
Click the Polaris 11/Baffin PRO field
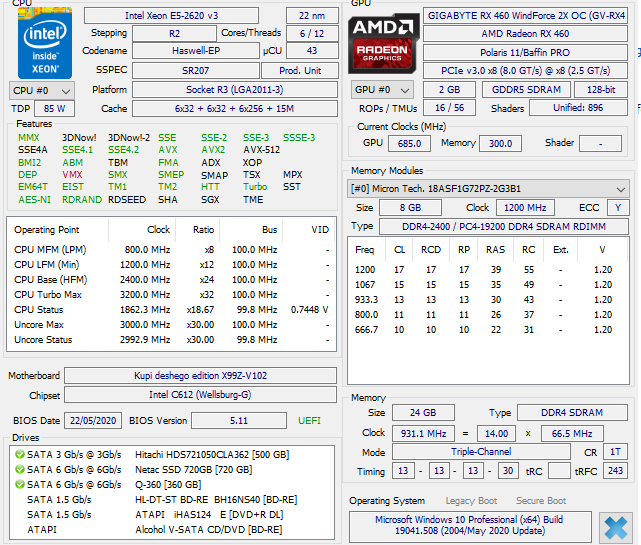click(x=525, y=53)
